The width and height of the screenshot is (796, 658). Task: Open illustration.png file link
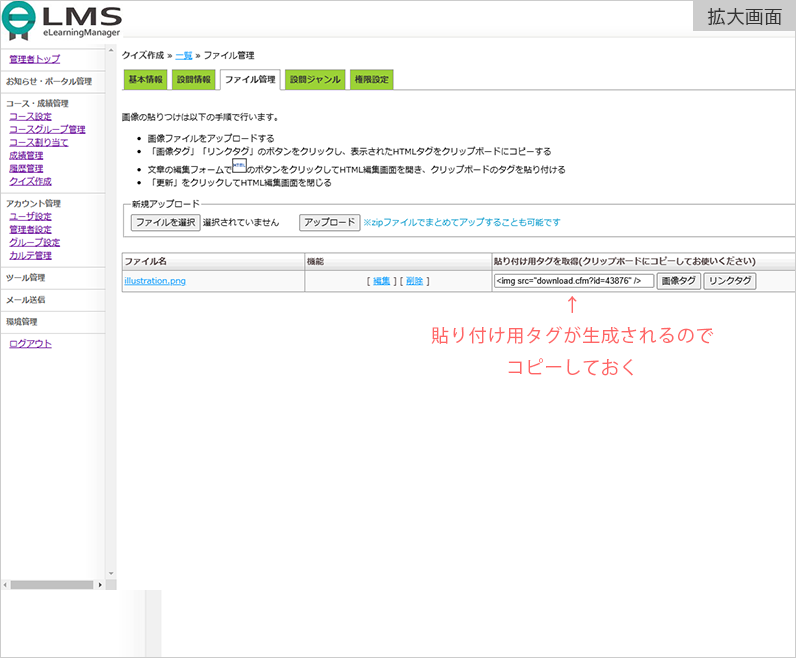pos(155,281)
